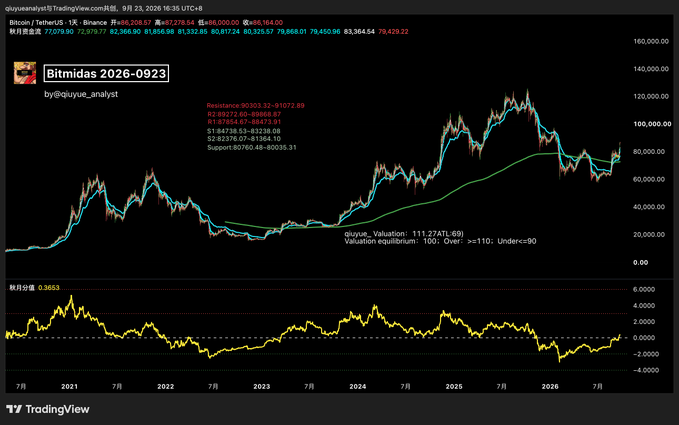Screen dimensions: 679x425
Task: Click the Bitcoin / TetherUS symbol title
Action: click(x=37, y=23)
